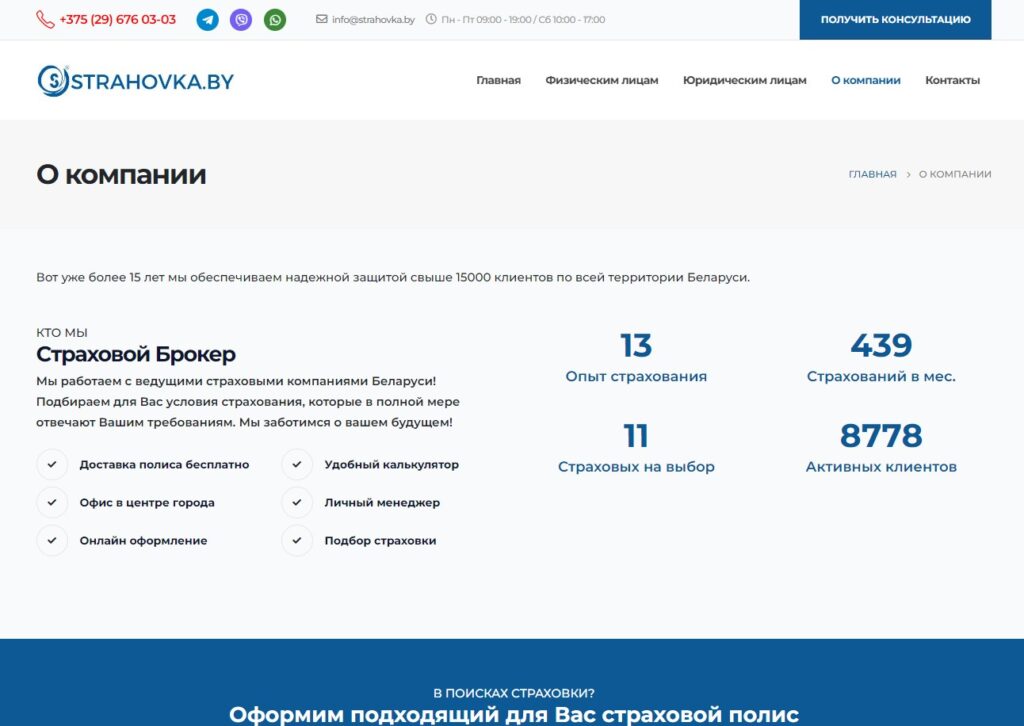
Task: Open the О компании menu item
Action: click(865, 80)
